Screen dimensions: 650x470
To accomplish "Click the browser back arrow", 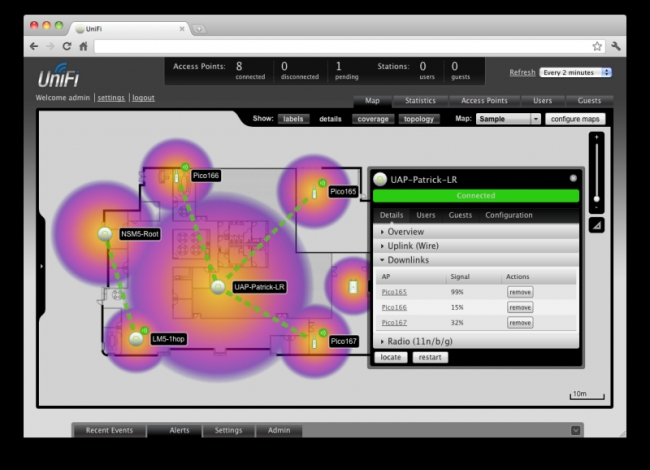I will (x=34, y=46).
